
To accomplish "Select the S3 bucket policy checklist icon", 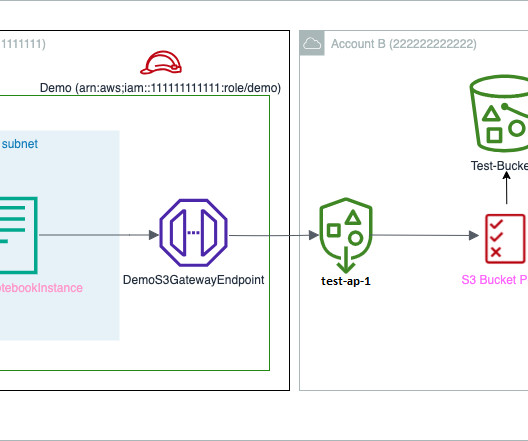I will [505, 238].
